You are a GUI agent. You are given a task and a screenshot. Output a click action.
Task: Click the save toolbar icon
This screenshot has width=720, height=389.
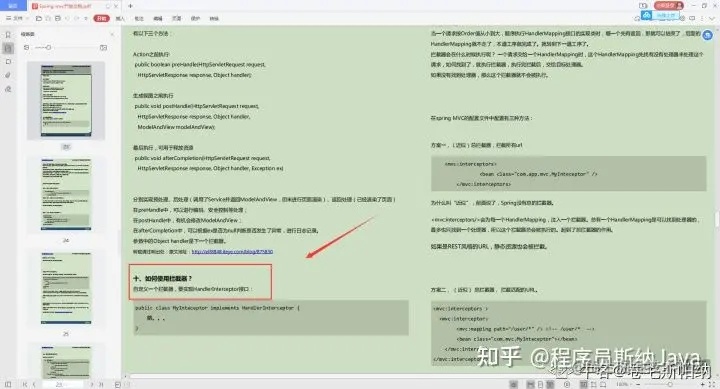tap(49, 18)
